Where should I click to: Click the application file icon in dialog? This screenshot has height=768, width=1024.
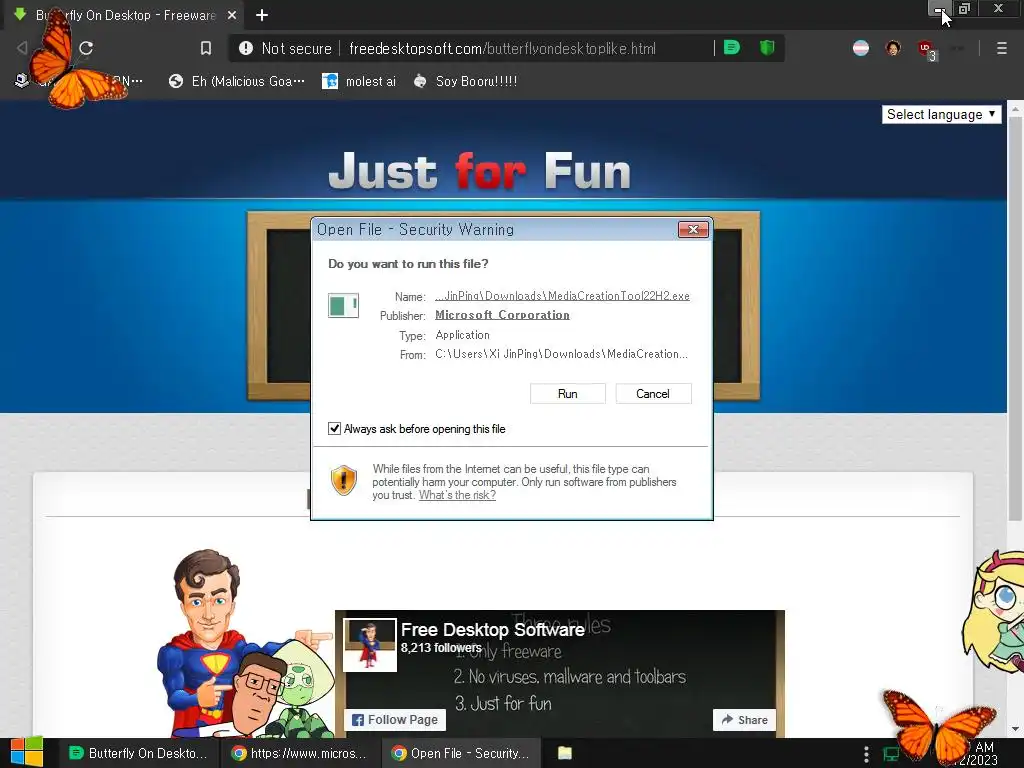(343, 305)
